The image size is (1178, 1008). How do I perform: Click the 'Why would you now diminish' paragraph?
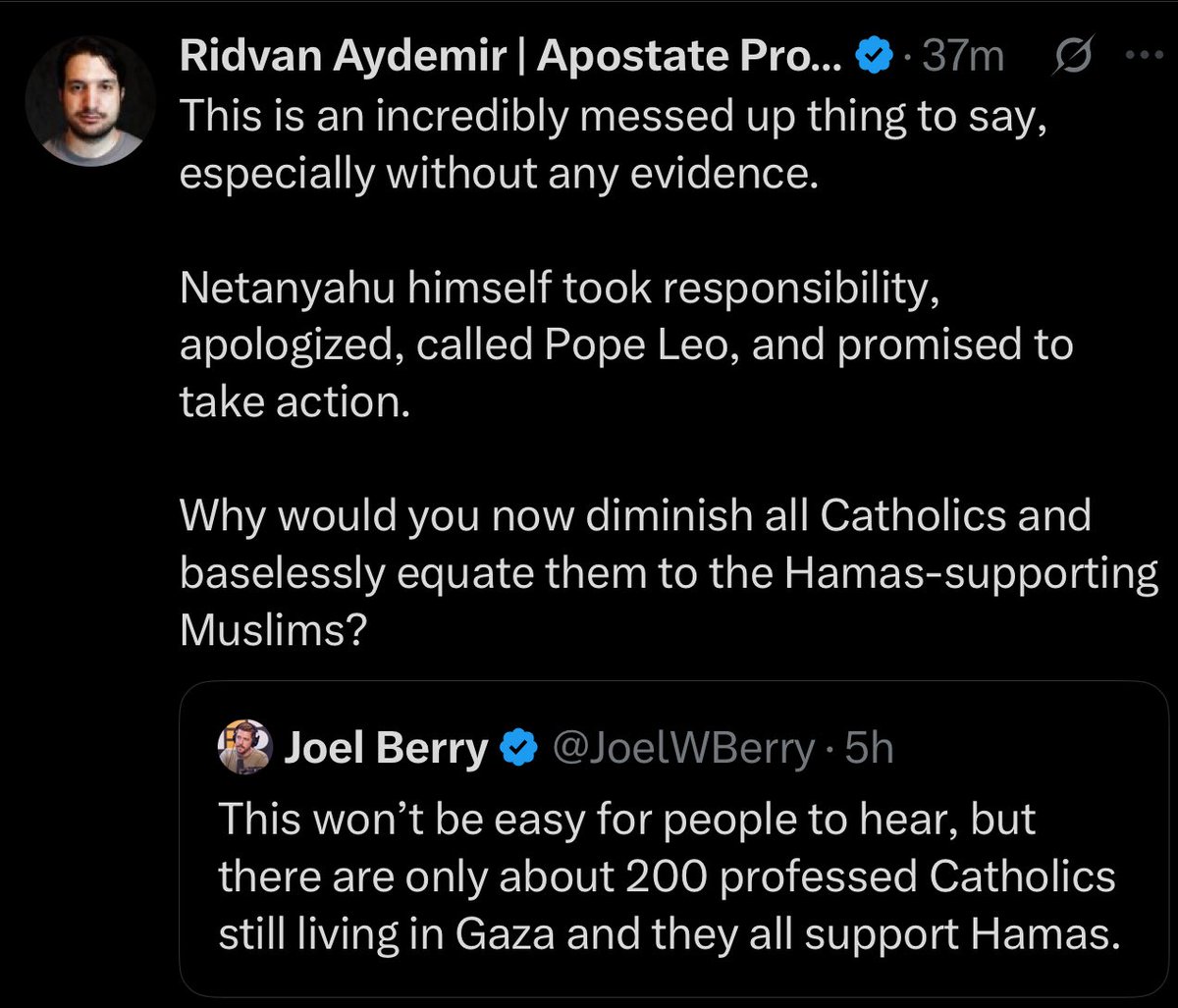[x=633, y=516]
